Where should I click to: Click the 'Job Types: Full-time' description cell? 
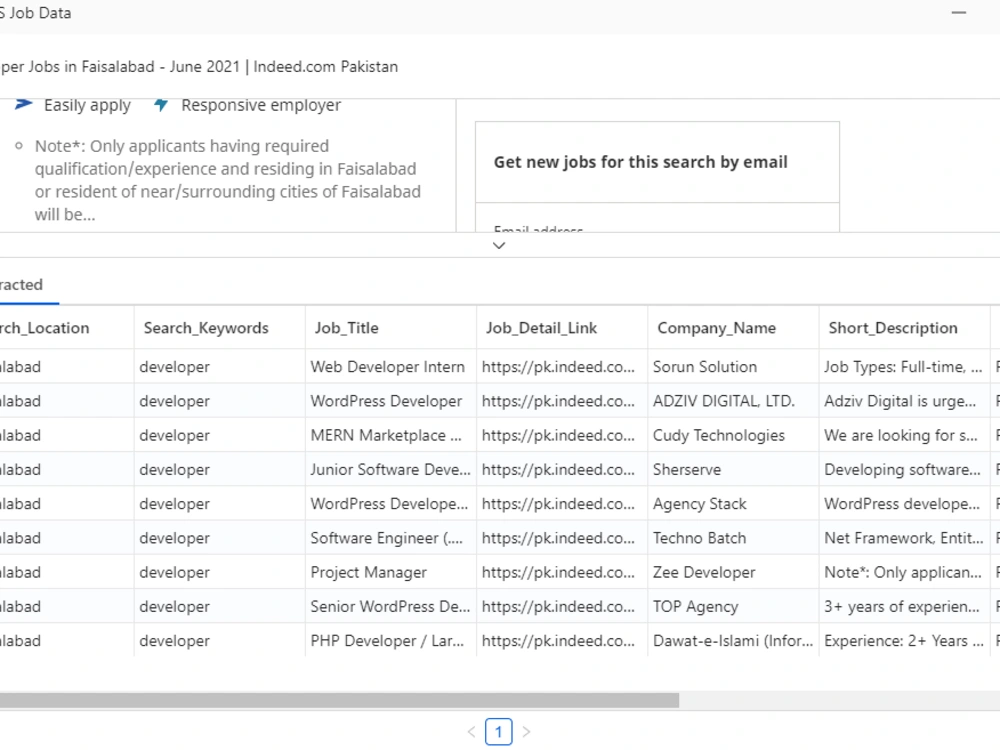click(x=904, y=367)
